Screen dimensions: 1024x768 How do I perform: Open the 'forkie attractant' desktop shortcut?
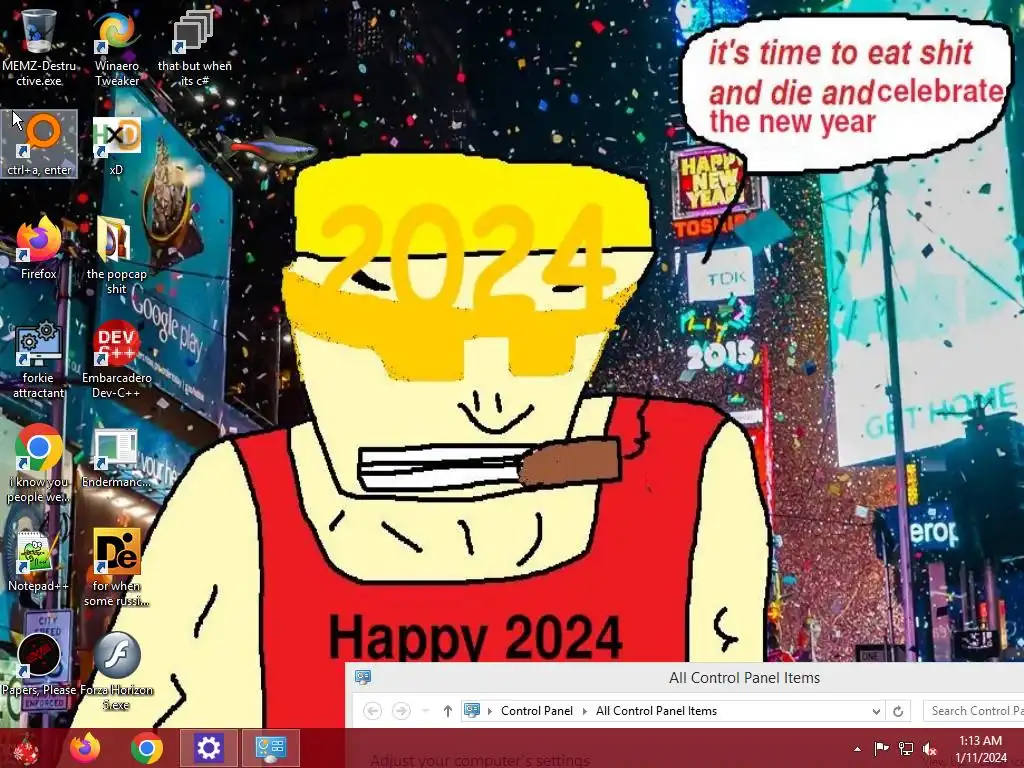coord(39,360)
